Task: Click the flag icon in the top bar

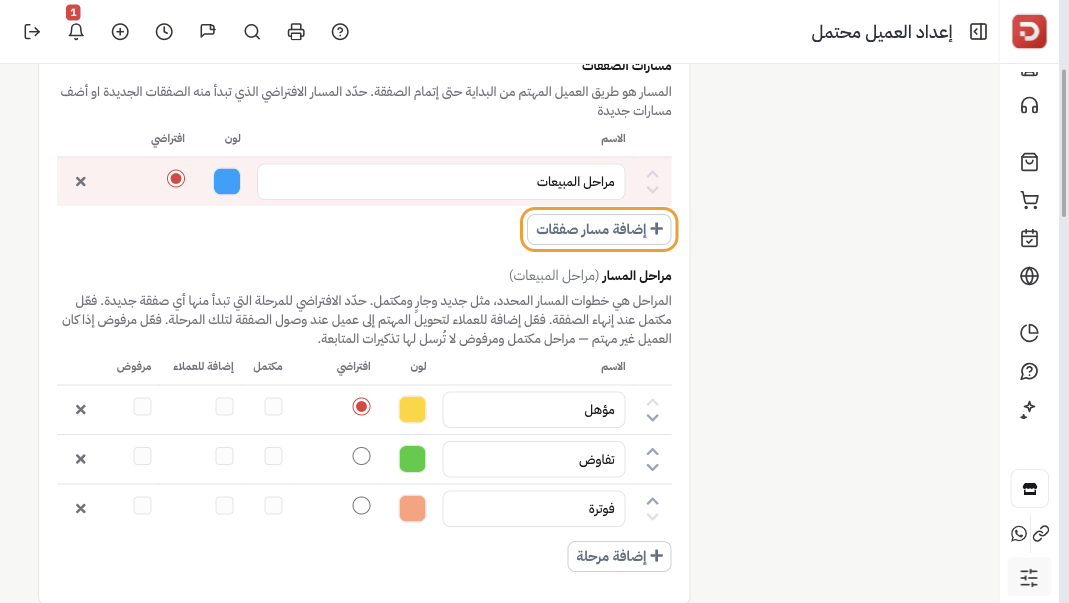Action: tap(208, 32)
